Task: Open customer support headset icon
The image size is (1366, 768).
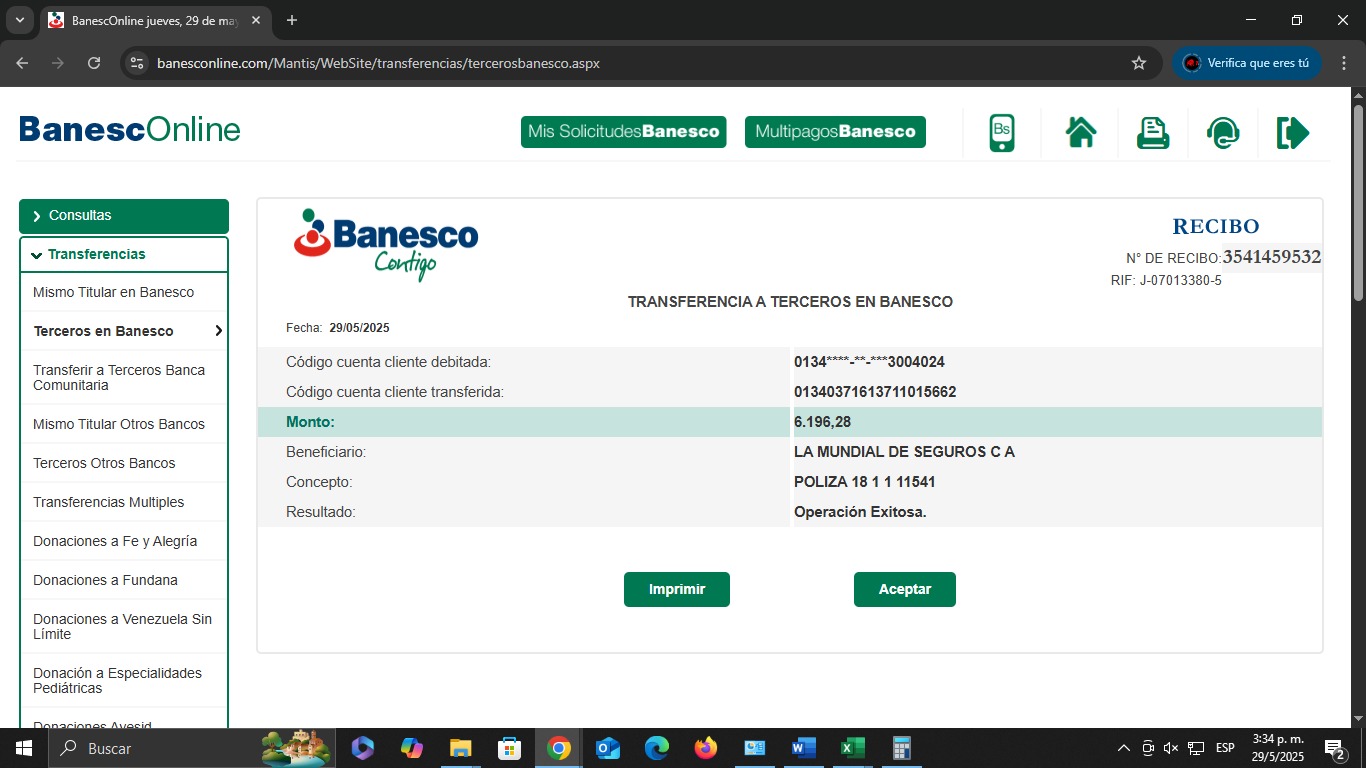Action: 1223,133
